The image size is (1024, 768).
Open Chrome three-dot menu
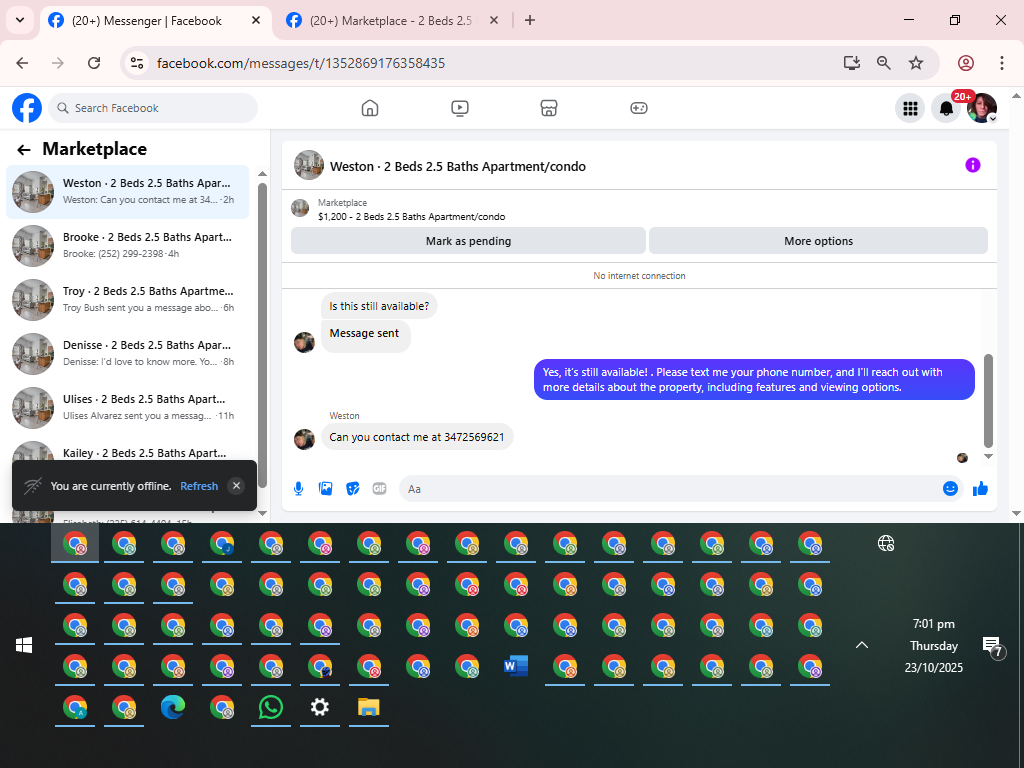click(x=1002, y=63)
